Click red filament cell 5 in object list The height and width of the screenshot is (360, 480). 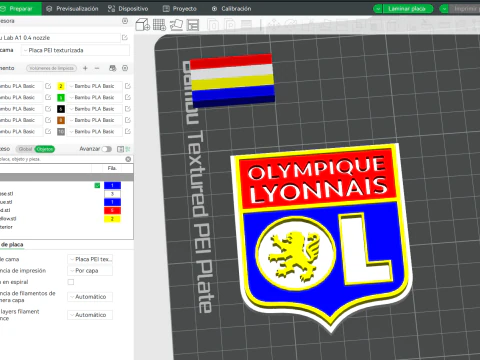112,210
